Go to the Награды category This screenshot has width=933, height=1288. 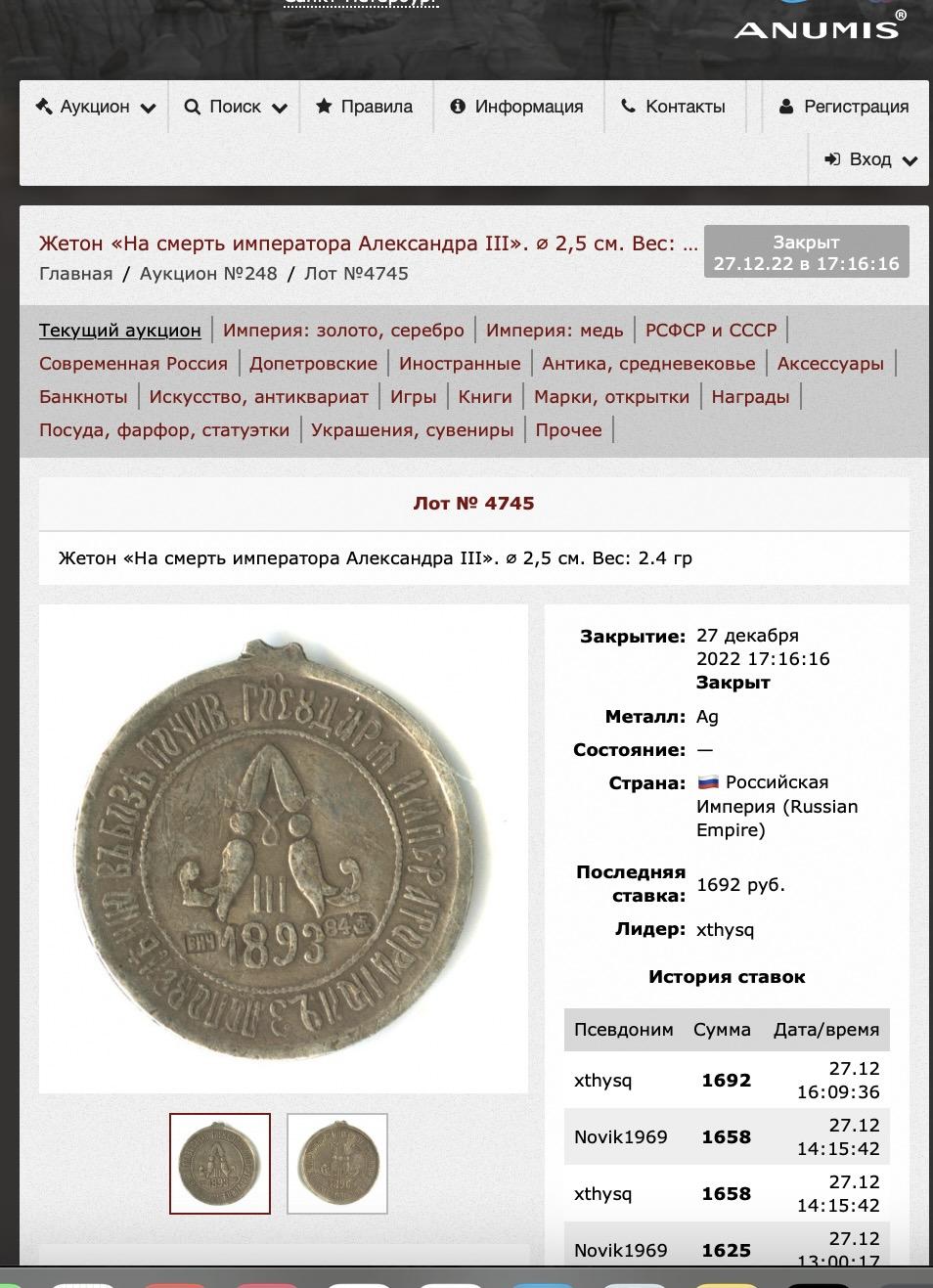750,397
